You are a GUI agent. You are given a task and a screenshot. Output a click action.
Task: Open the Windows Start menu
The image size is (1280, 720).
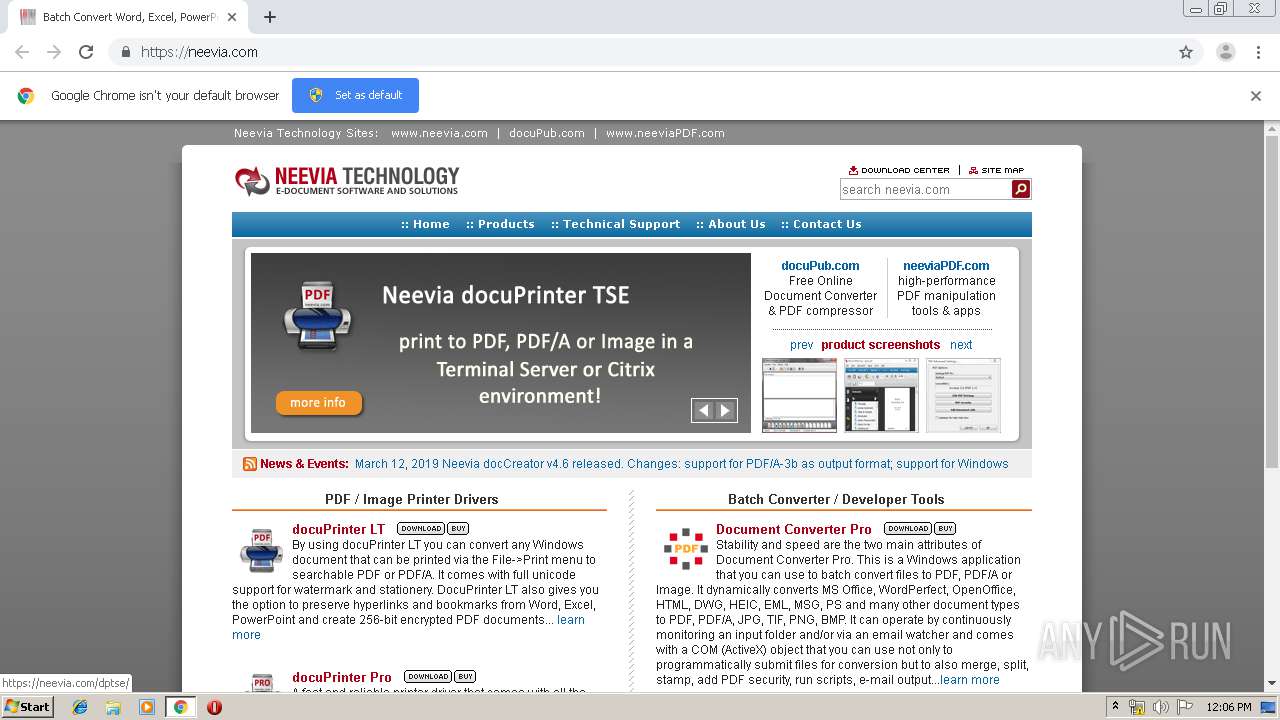(x=28, y=707)
